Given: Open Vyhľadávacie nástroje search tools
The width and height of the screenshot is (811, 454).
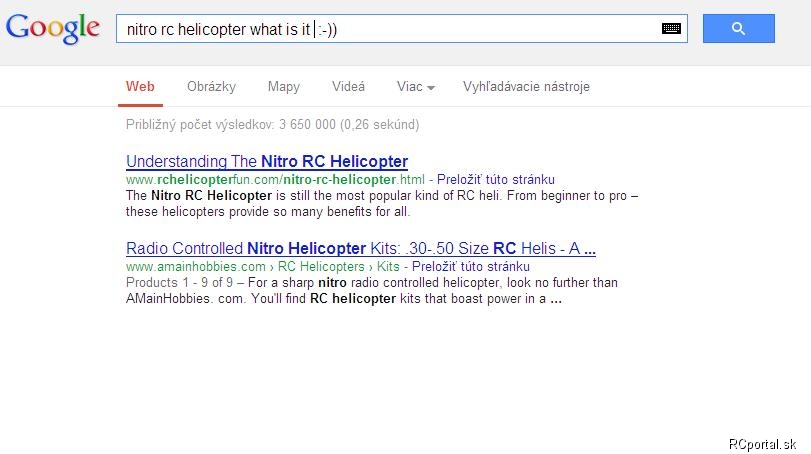Looking at the screenshot, I should [x=526, y=87].
